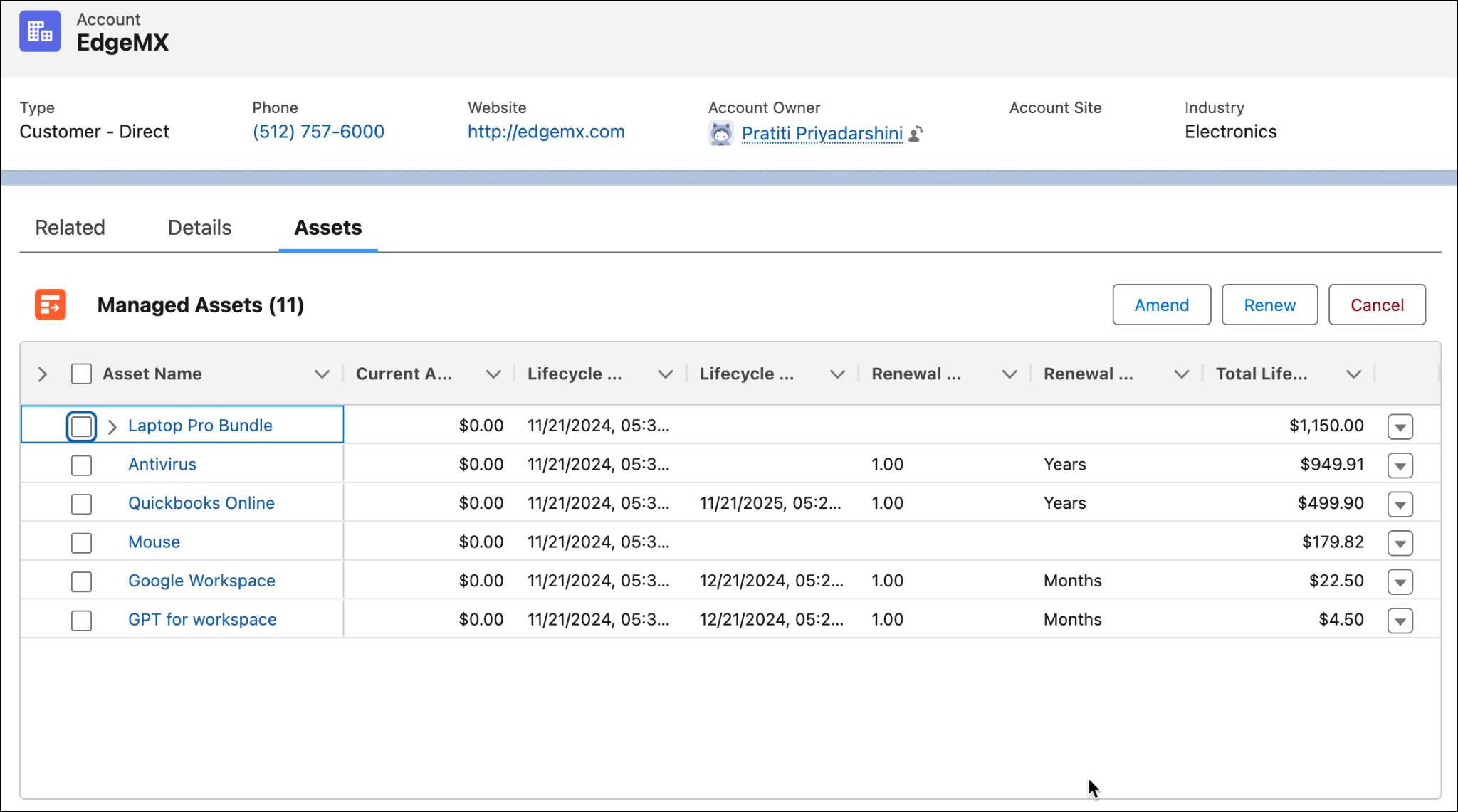Open the Antivirus asset link
The image size is (1458, 812).
pyautogui.click(x=162, y=464)
